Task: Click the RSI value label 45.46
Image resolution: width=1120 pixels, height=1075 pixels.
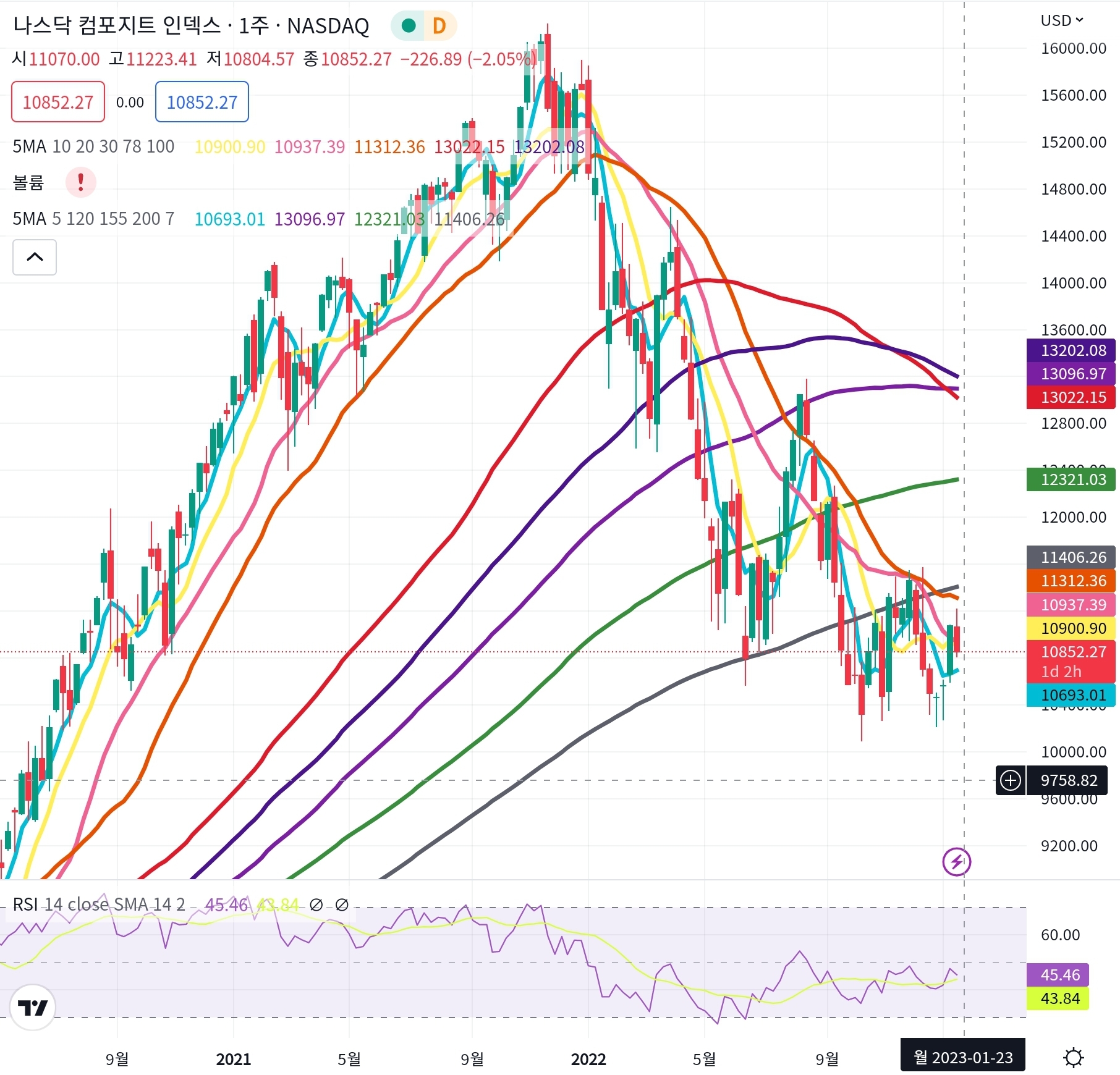Action: click(1058, 975)
